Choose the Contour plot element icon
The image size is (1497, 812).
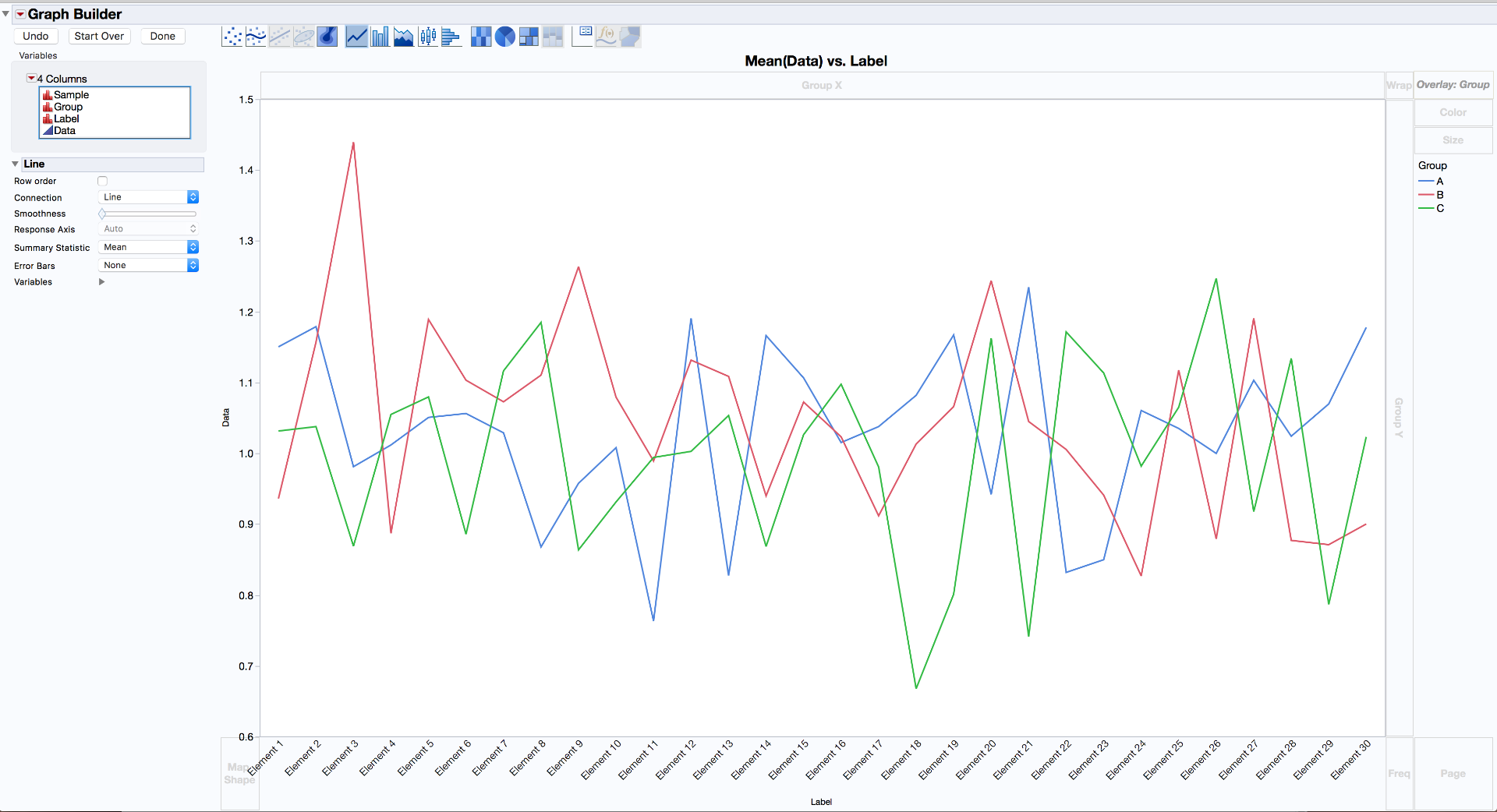pyautogui.click(x=327, y=37)
